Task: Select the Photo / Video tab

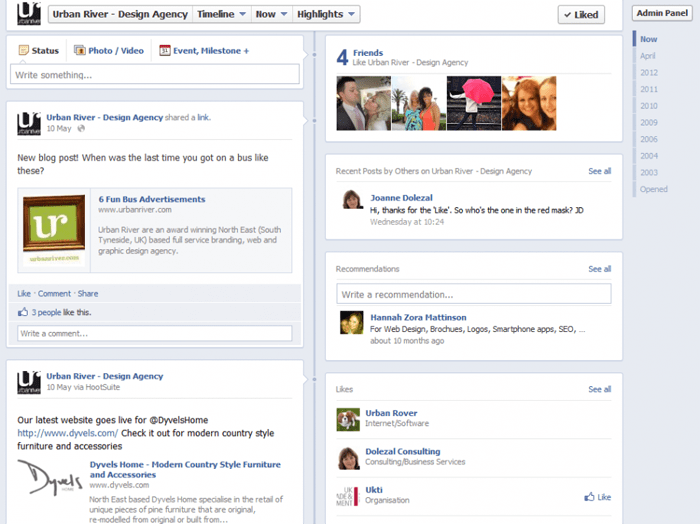Action: click(x=109, y=50)
